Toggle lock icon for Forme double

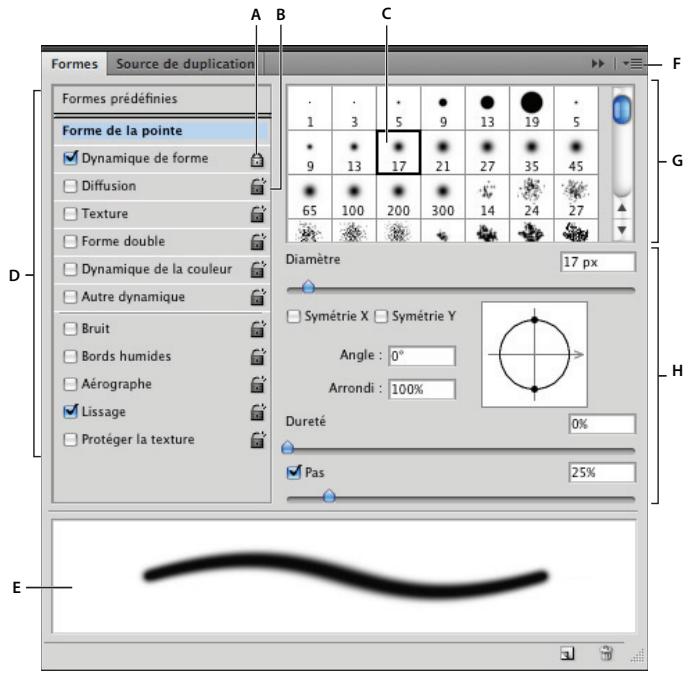click(258, 242)
